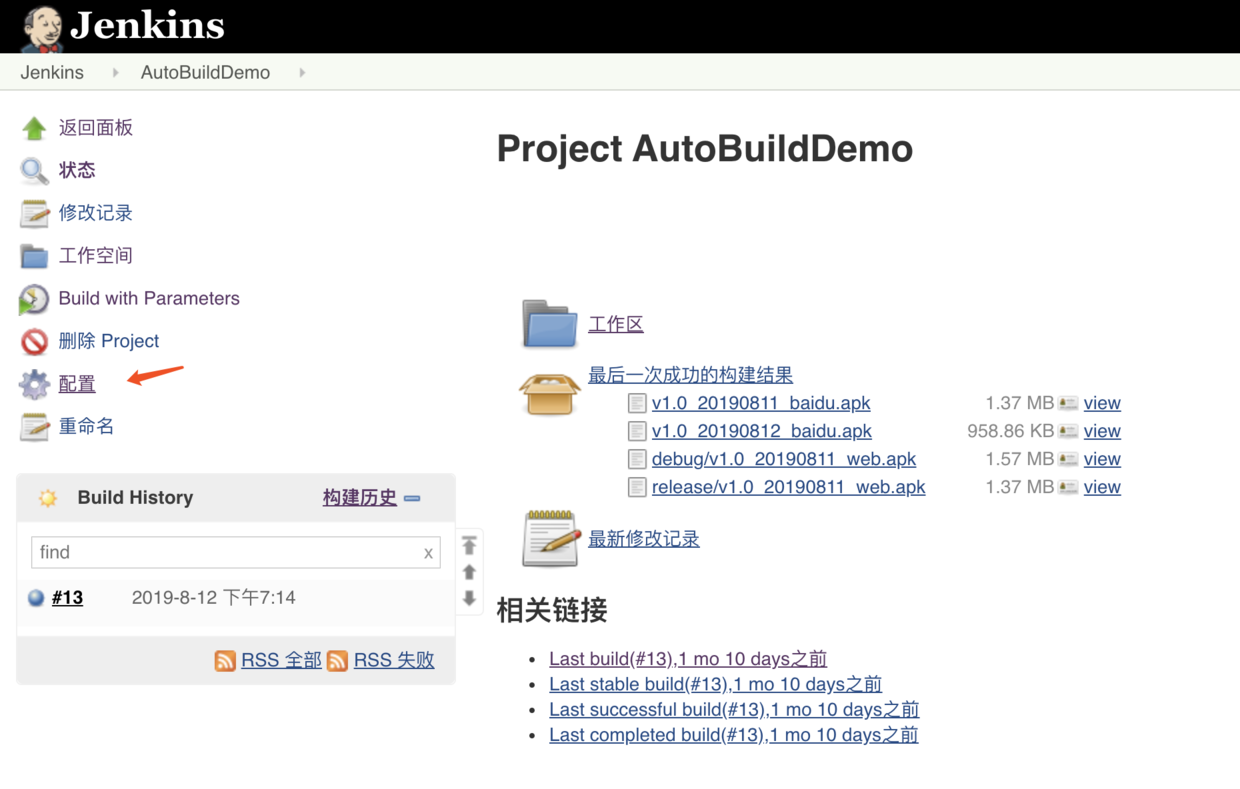Page down build history with the down arrow

pyautogui.click(x=469, y=598)
